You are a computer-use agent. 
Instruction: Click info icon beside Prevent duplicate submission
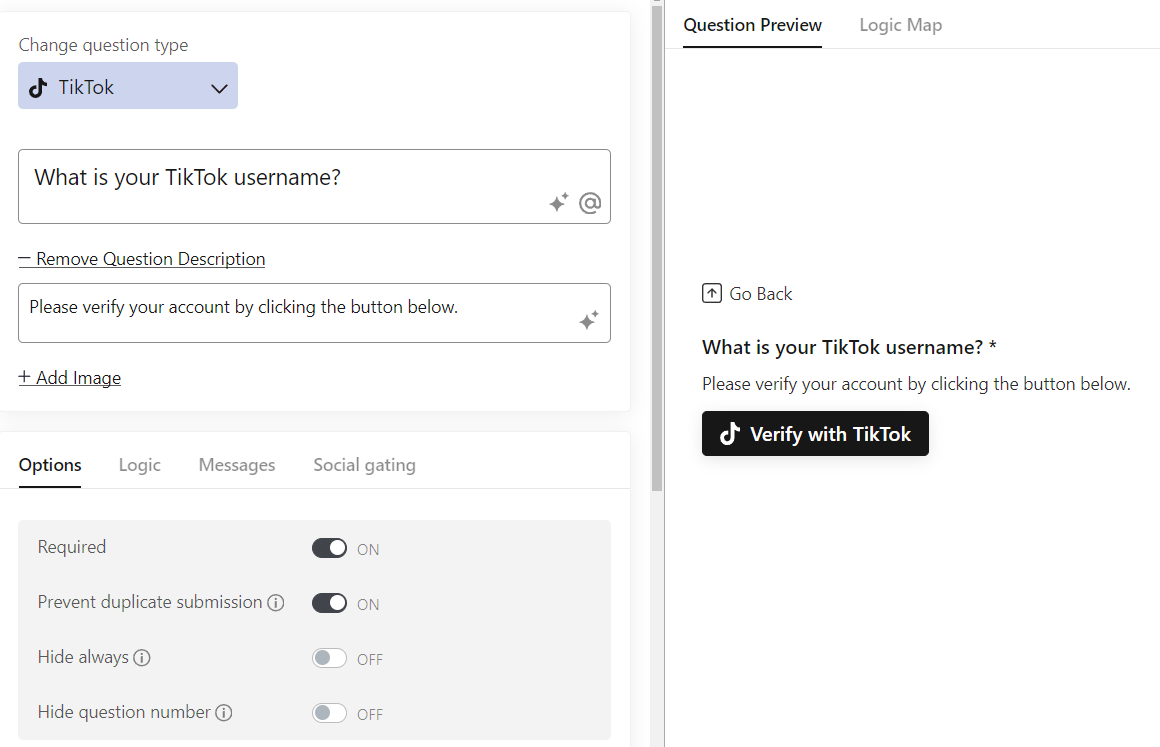pyautogui.click(x=276, y=603)
